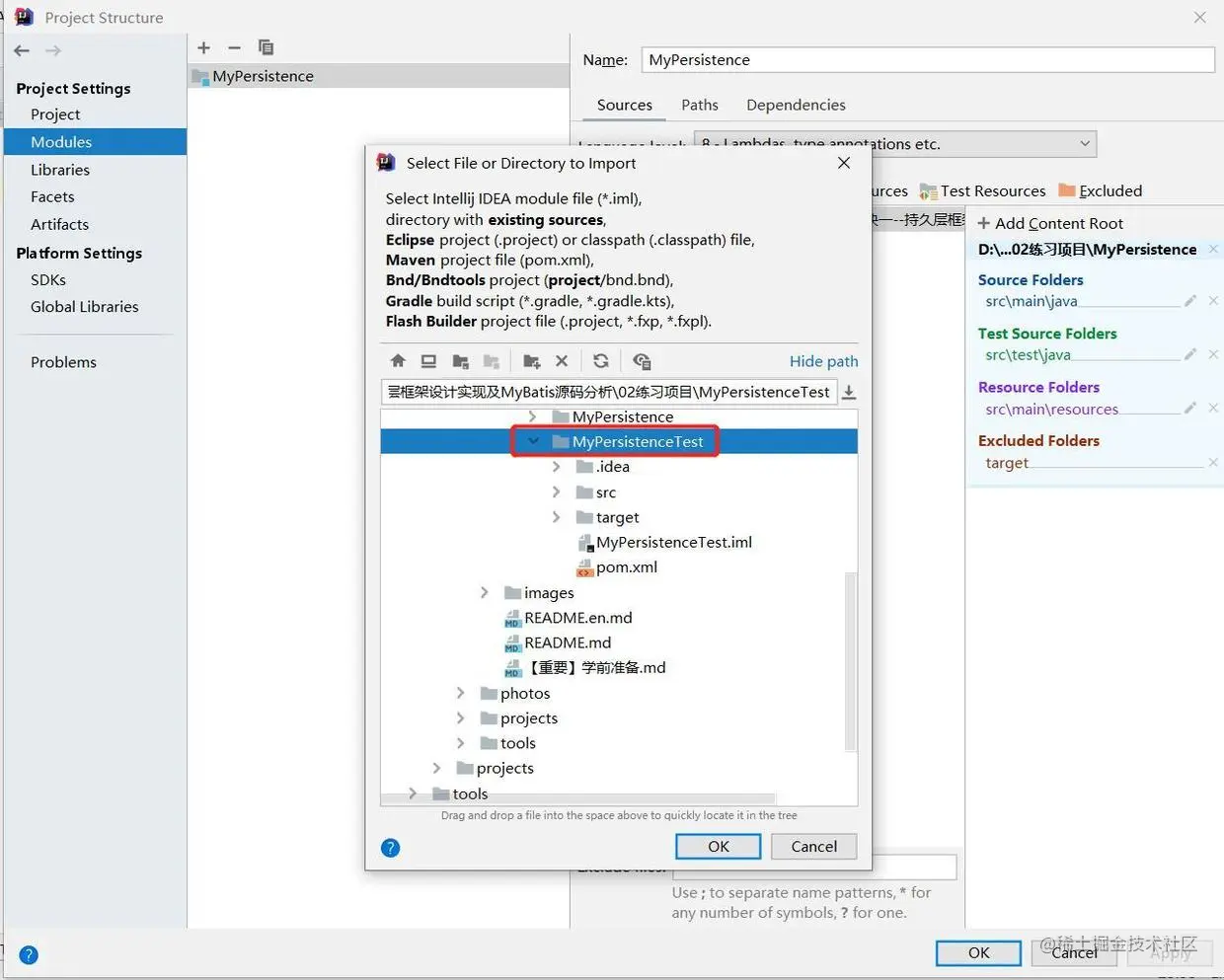Remove the target excluded folder
This screenshot has height=980, width=1224.
(1213, 462)
